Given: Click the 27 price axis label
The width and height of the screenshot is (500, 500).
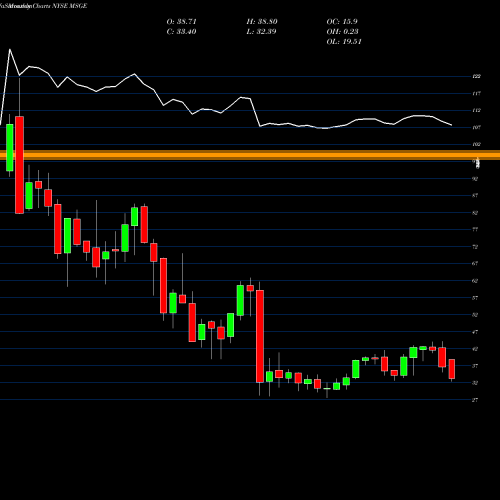Looking at the screenshot, I should tap(475, 400).
